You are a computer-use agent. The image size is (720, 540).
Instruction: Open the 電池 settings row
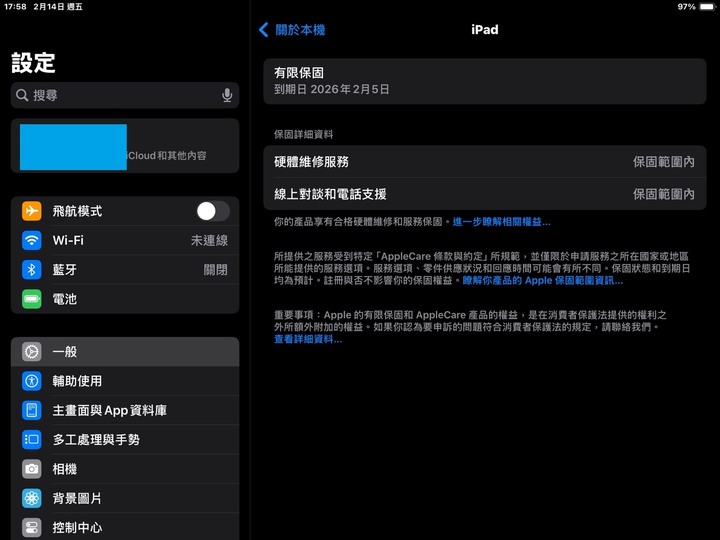pos(125,299)
